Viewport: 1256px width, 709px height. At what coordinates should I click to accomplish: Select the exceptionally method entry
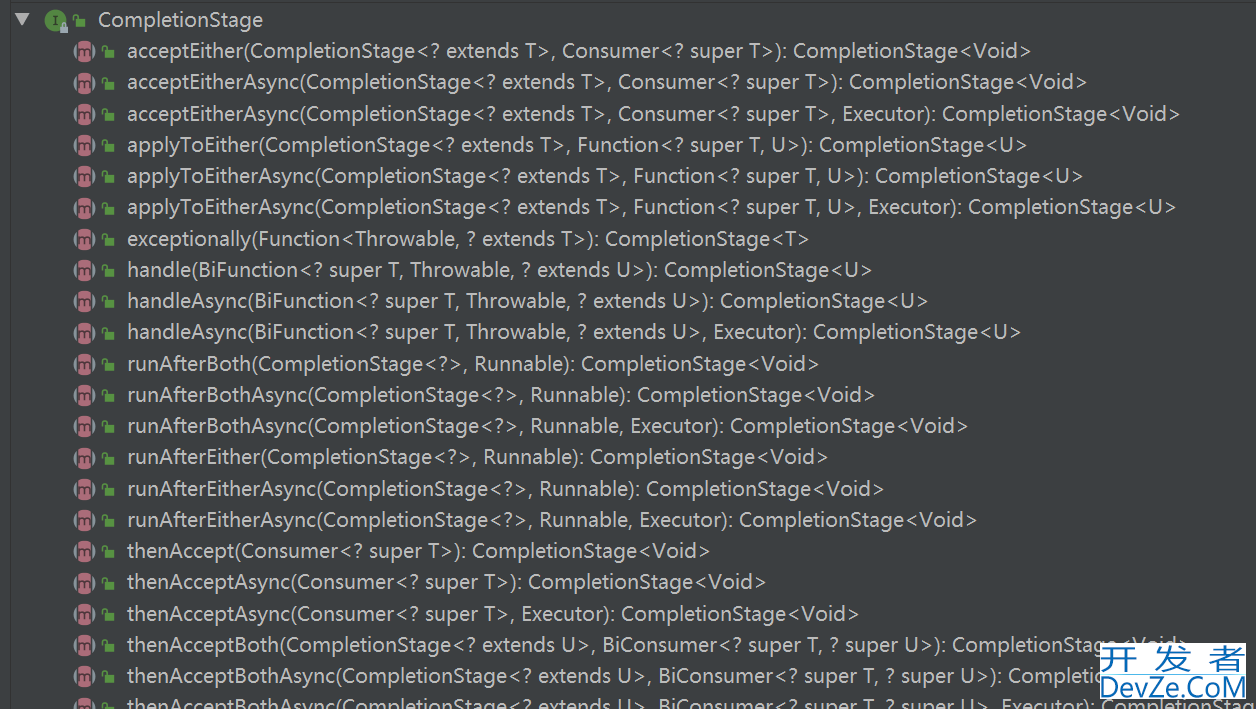click(x=467, y=239)
